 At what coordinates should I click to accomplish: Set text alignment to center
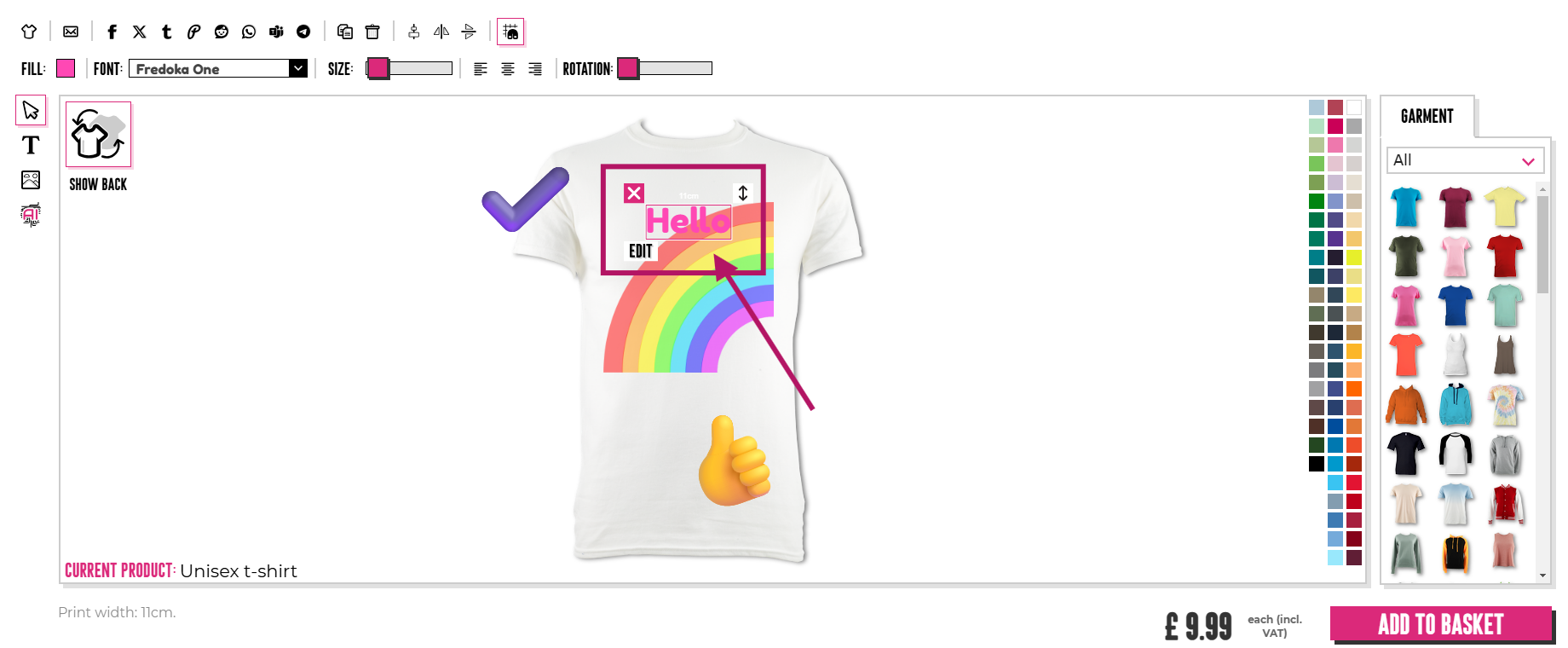point(508,69)
